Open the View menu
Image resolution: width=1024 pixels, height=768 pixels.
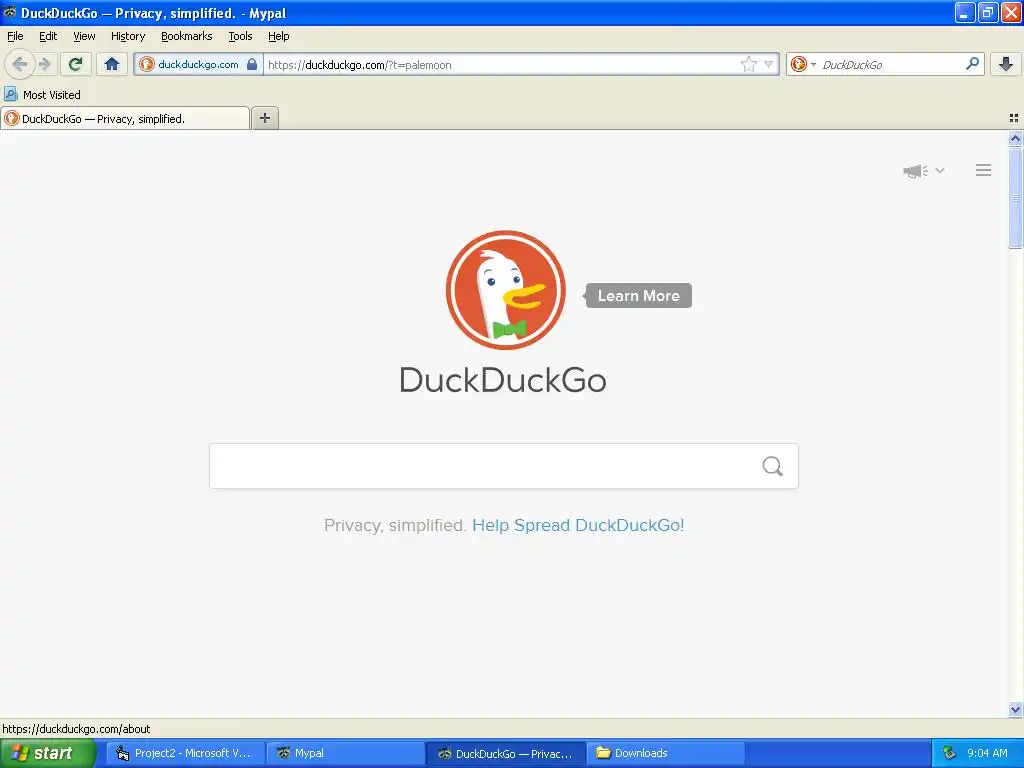click(x=84, y=36)
